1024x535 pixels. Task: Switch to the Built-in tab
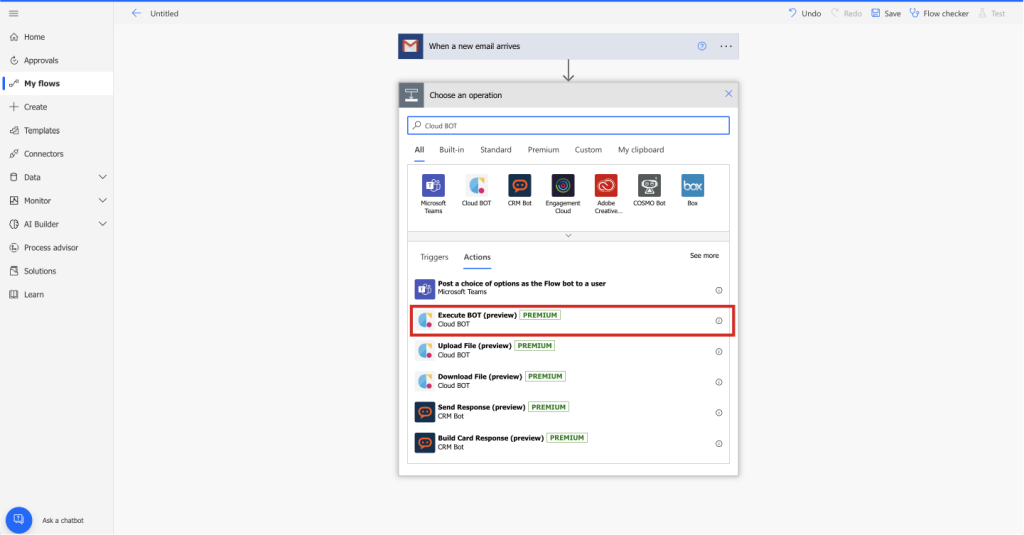(452, 150)
